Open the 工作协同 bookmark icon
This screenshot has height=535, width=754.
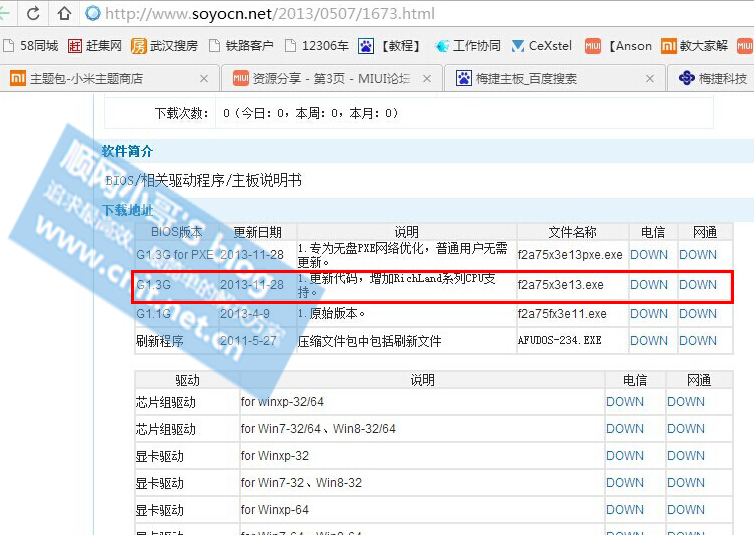coord(441,46)
